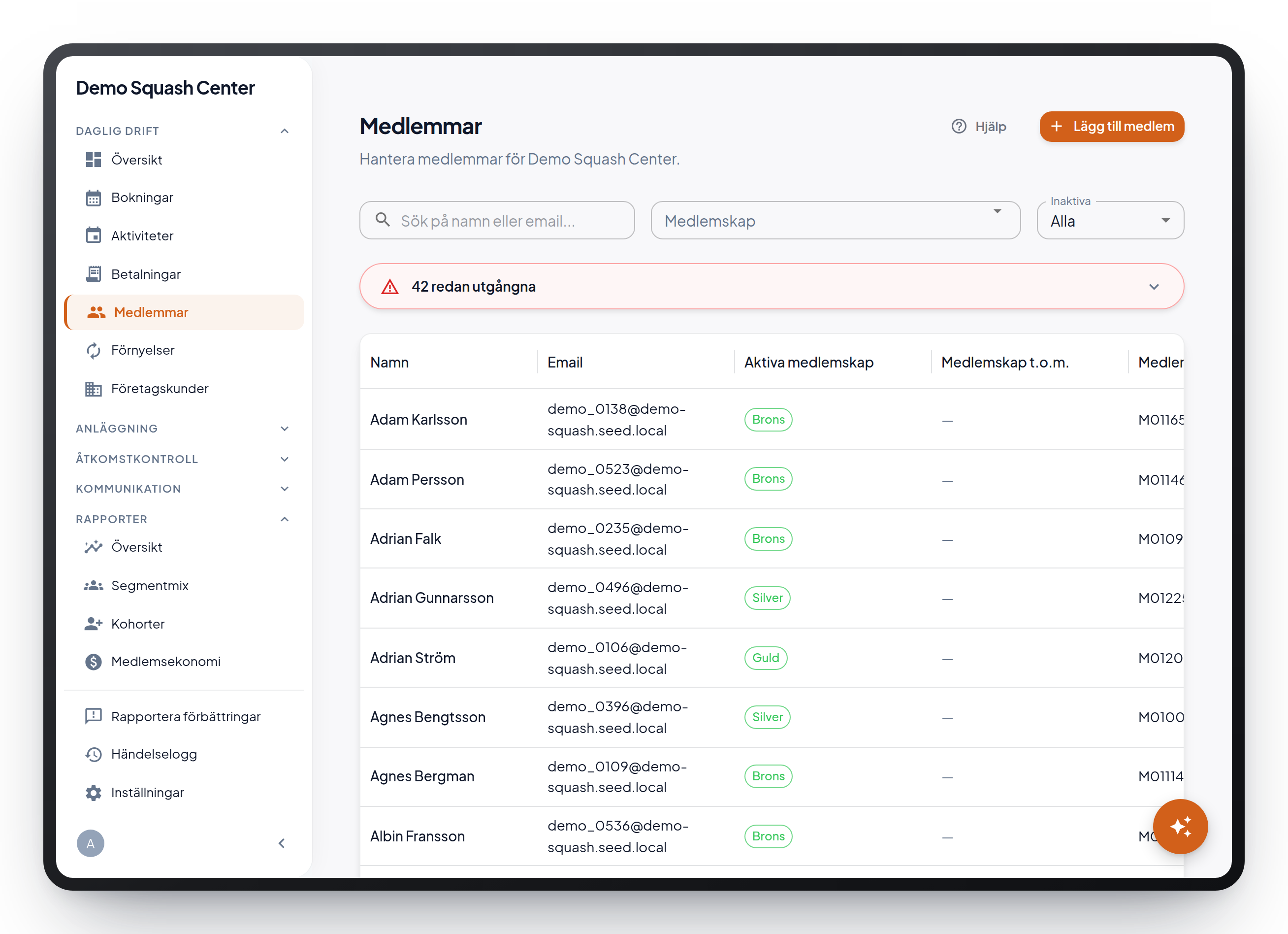Screen dimensions: 1288x934
Task: Click the Inställningar gear icon
Action: coord(93,793)
